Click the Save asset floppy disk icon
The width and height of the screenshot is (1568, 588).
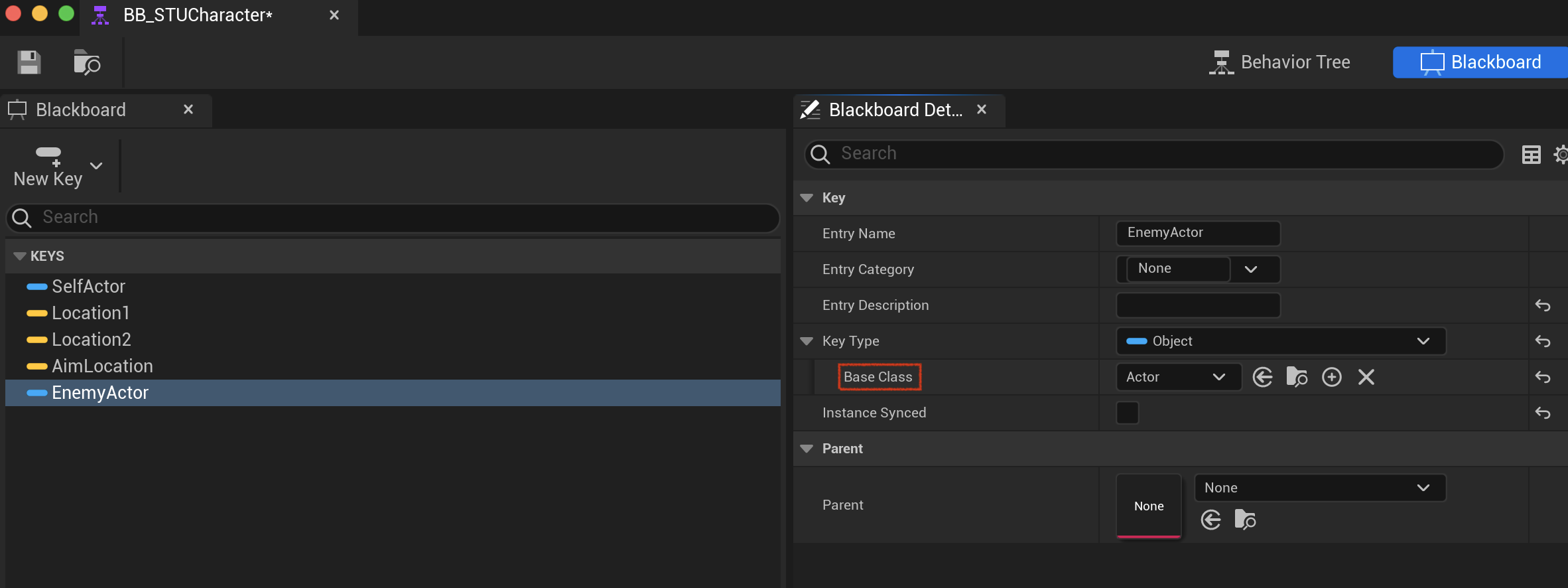29,62
